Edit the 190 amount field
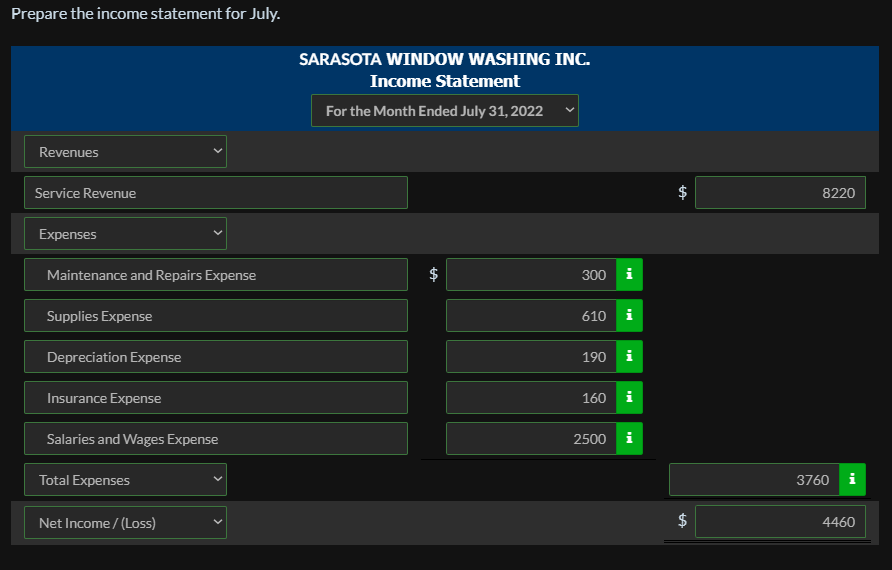The image size is (892, 570). point(531,357)
